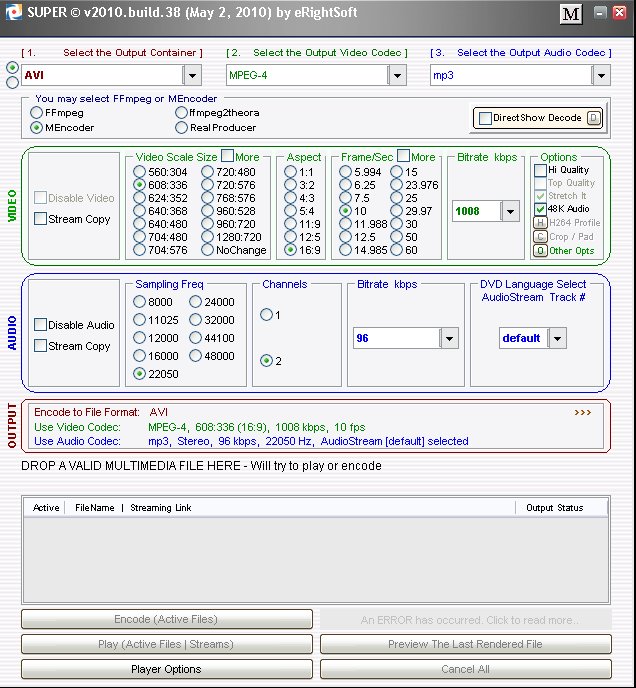Select ffmpeg2theora encoder option
The height and width of the screenshot is (688, 636).
coord(181,113)
